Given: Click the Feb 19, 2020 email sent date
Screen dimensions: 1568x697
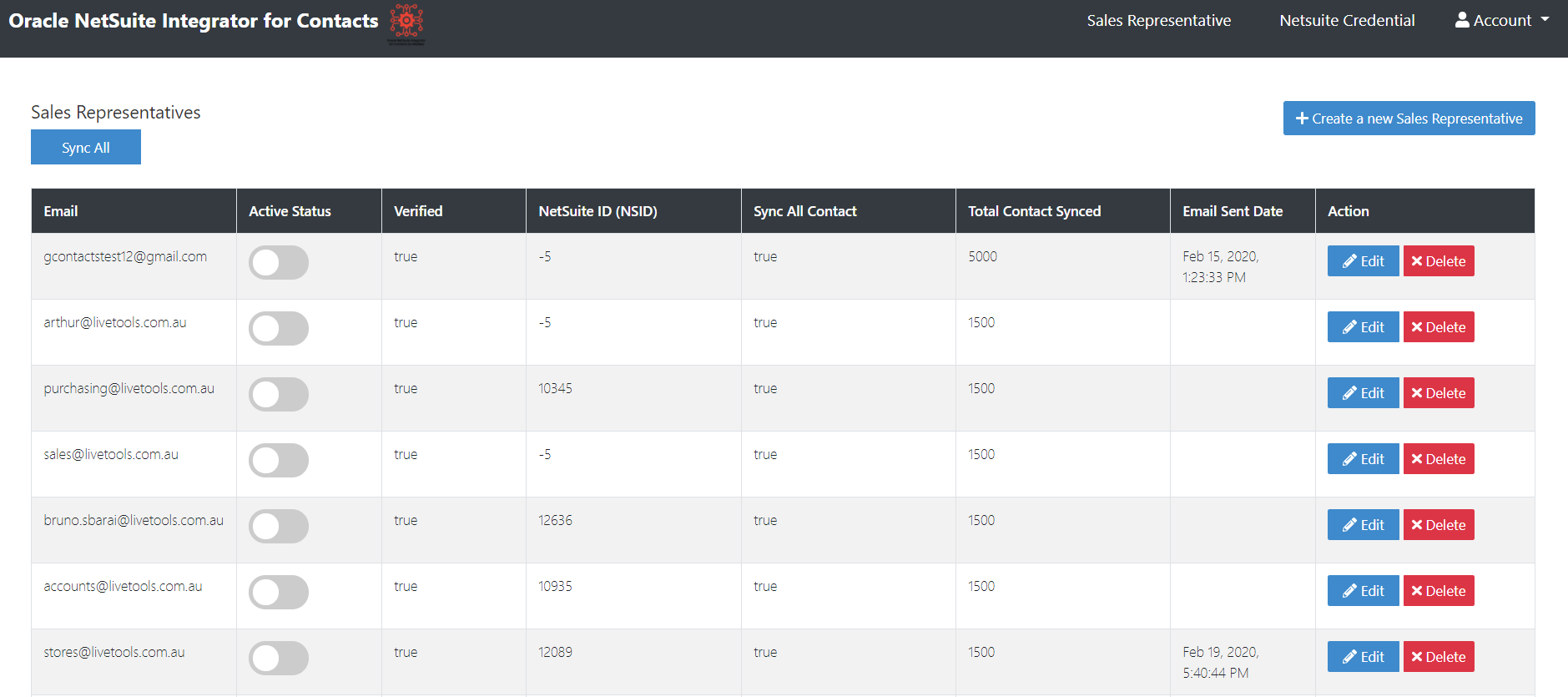Looking at the screenshot, I should click(1221, 662).
